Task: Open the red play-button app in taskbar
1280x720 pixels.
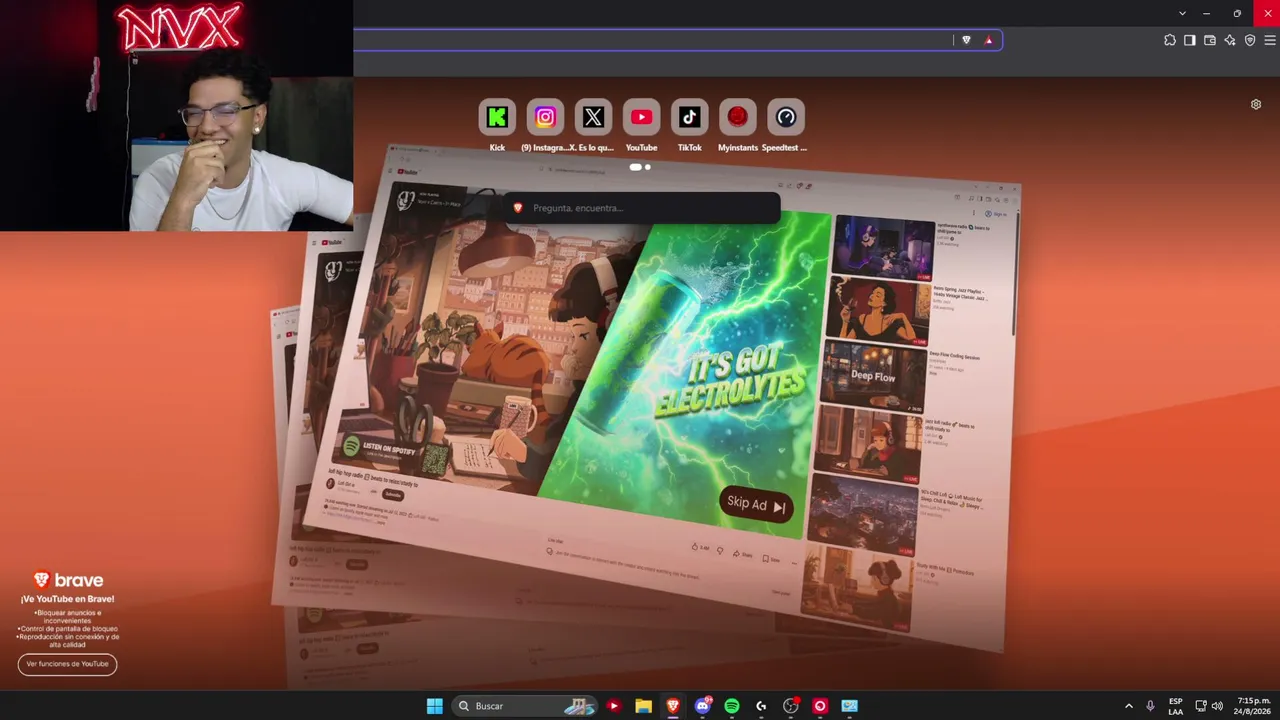Action: tap(614, 706)
